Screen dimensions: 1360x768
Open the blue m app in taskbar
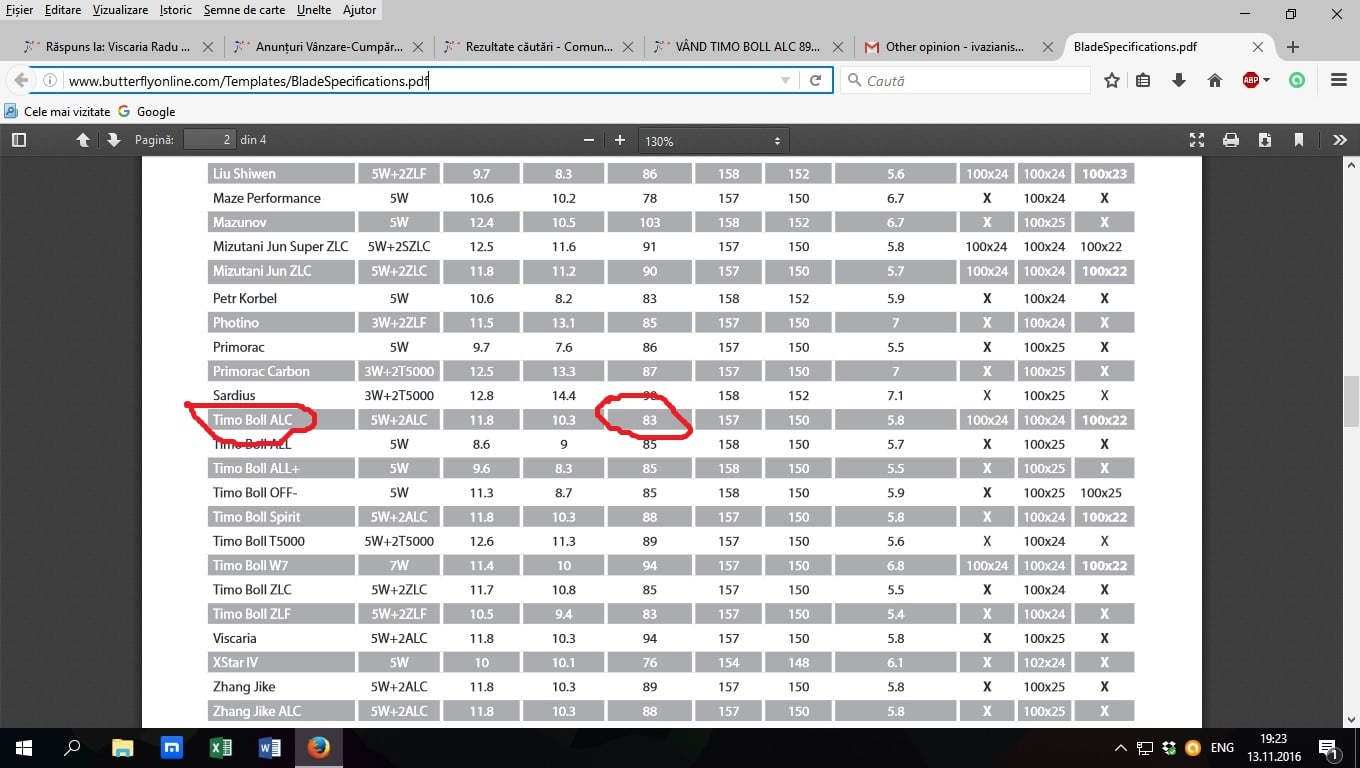171,748
